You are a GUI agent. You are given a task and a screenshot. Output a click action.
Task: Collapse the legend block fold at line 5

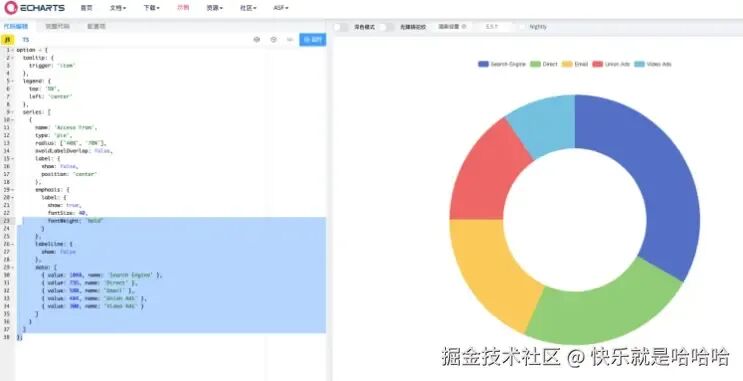tap(13, 81)
